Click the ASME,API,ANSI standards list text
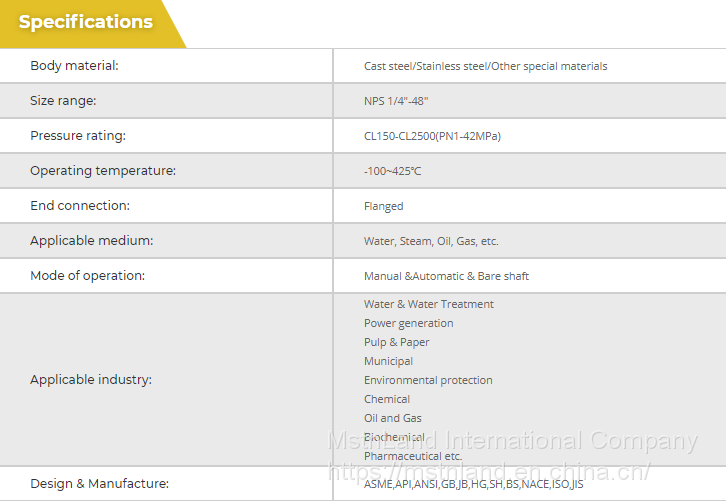 473,484
